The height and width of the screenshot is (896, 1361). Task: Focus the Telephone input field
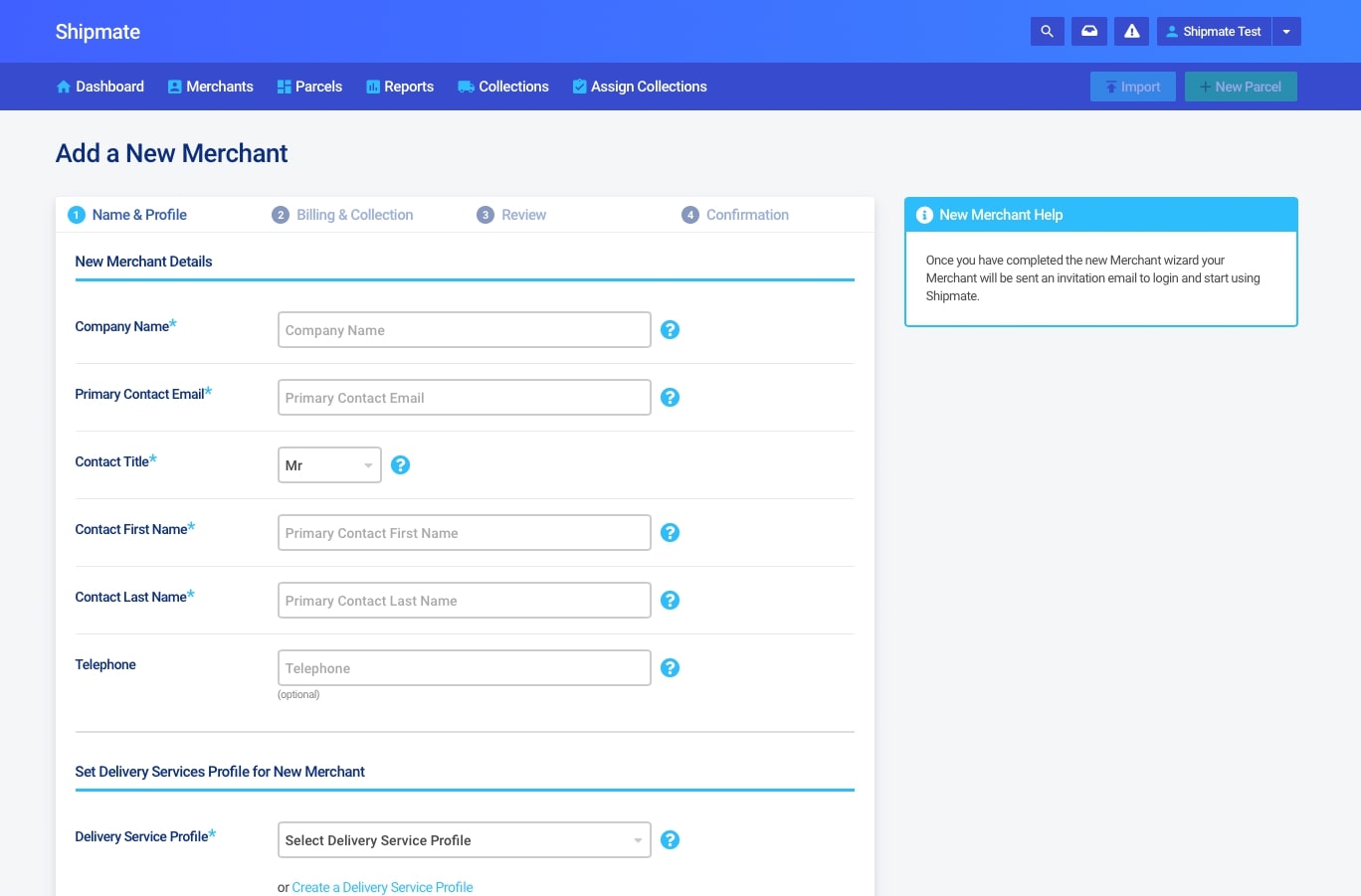(465, 668)
